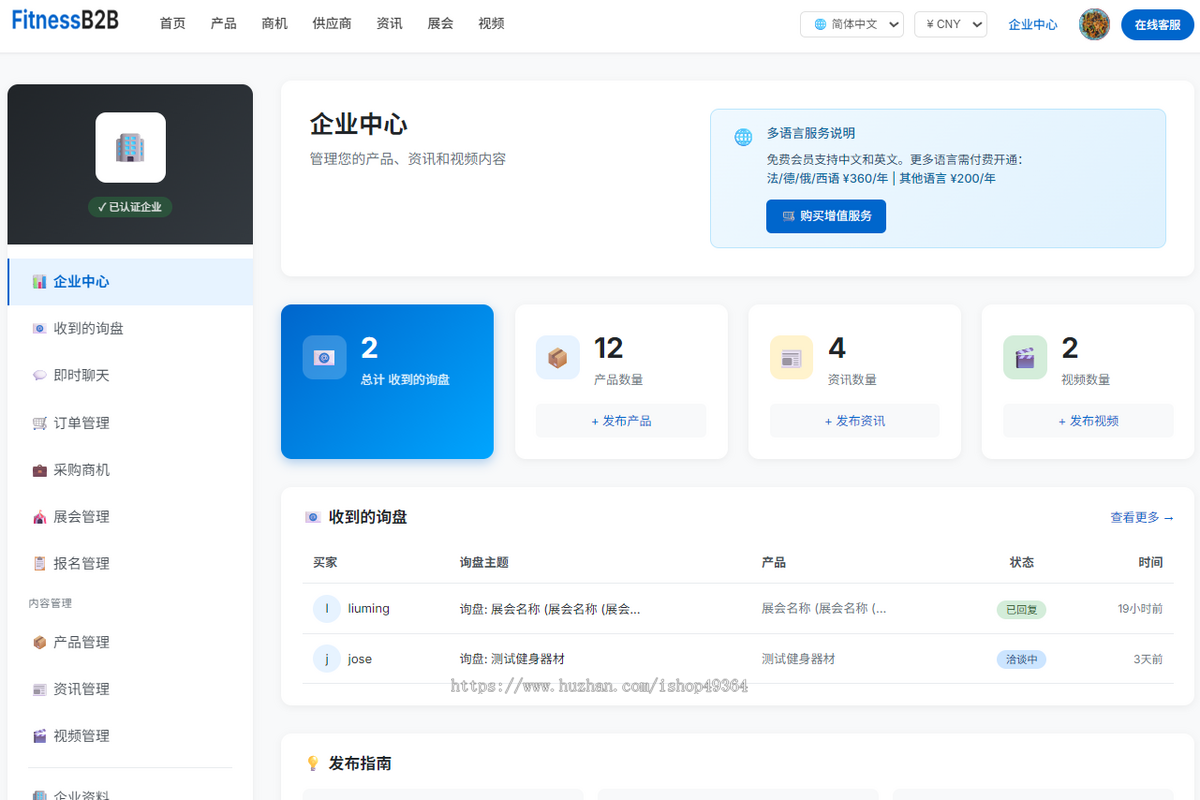
Task: Click the 产品管理 box icon
Action: click(x=39, y=642)
